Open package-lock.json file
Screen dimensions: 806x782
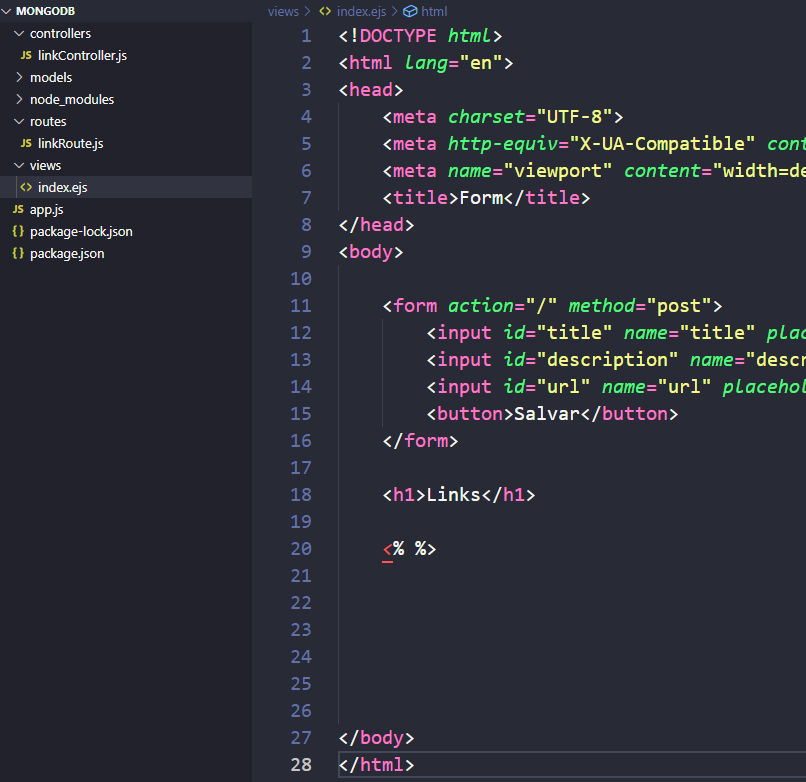click(81, 232)
